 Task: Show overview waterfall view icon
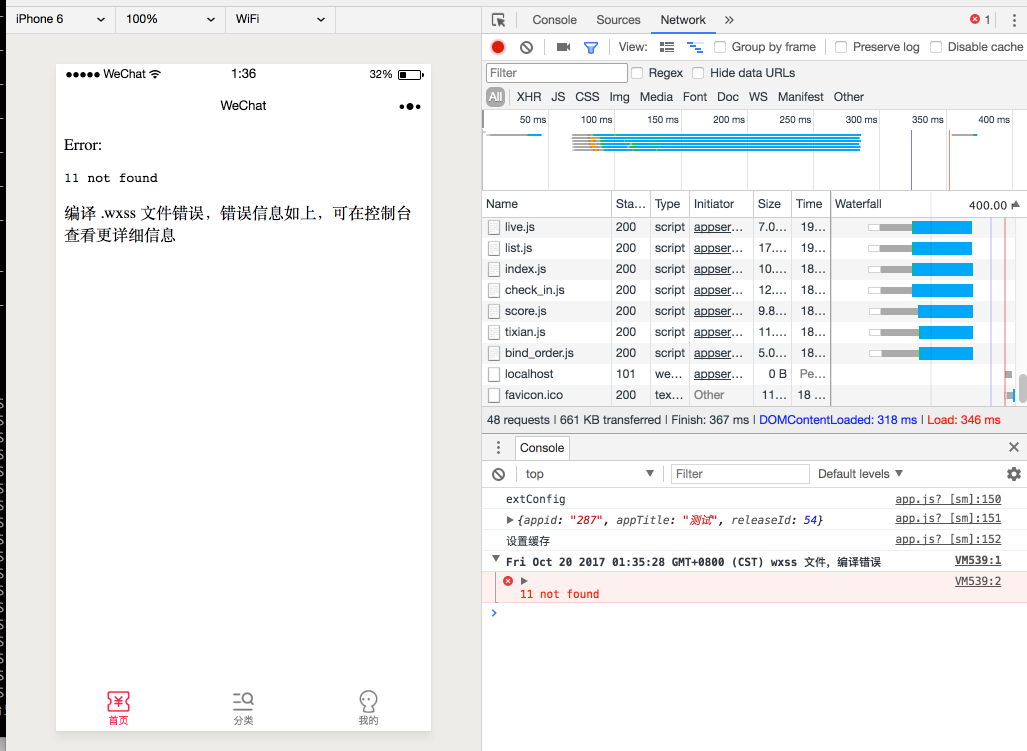point(695,47)
